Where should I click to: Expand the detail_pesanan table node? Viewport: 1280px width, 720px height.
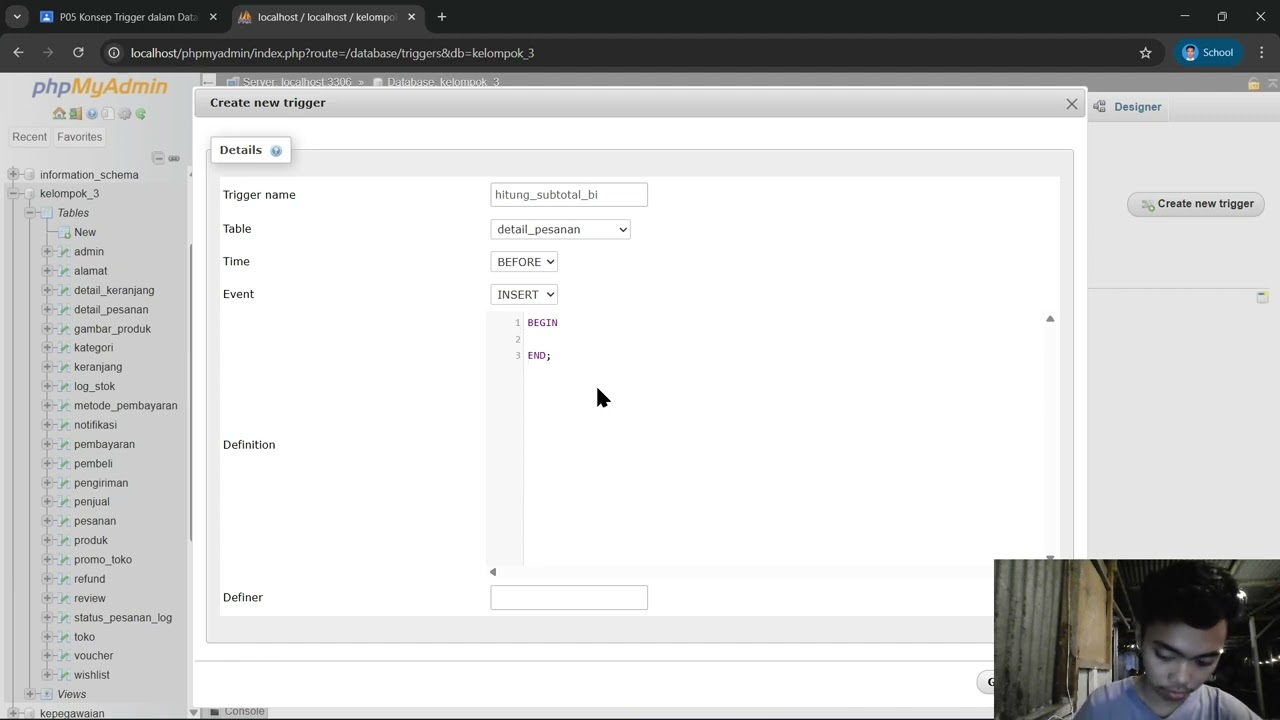pyautogui.click(x=47, y=310)
